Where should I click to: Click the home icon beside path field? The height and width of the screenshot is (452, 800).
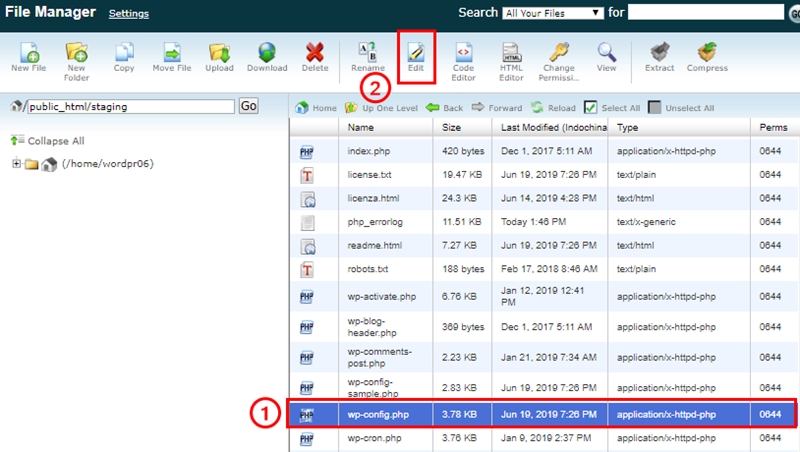click(x=16, y=106)
